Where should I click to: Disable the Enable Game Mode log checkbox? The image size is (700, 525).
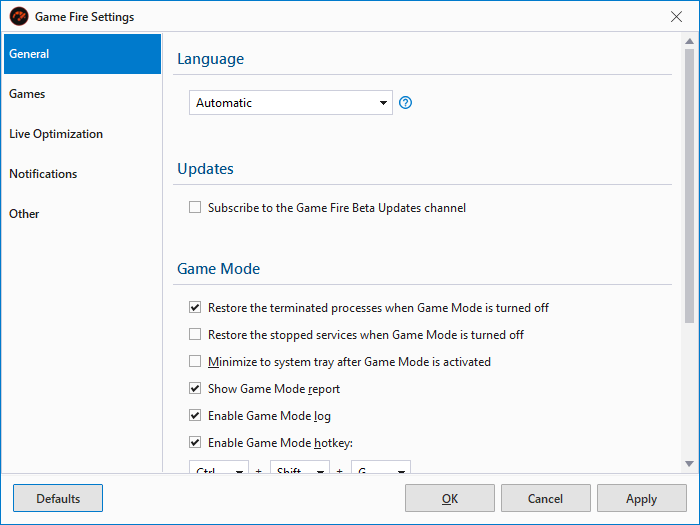click(x=195, y=415)
